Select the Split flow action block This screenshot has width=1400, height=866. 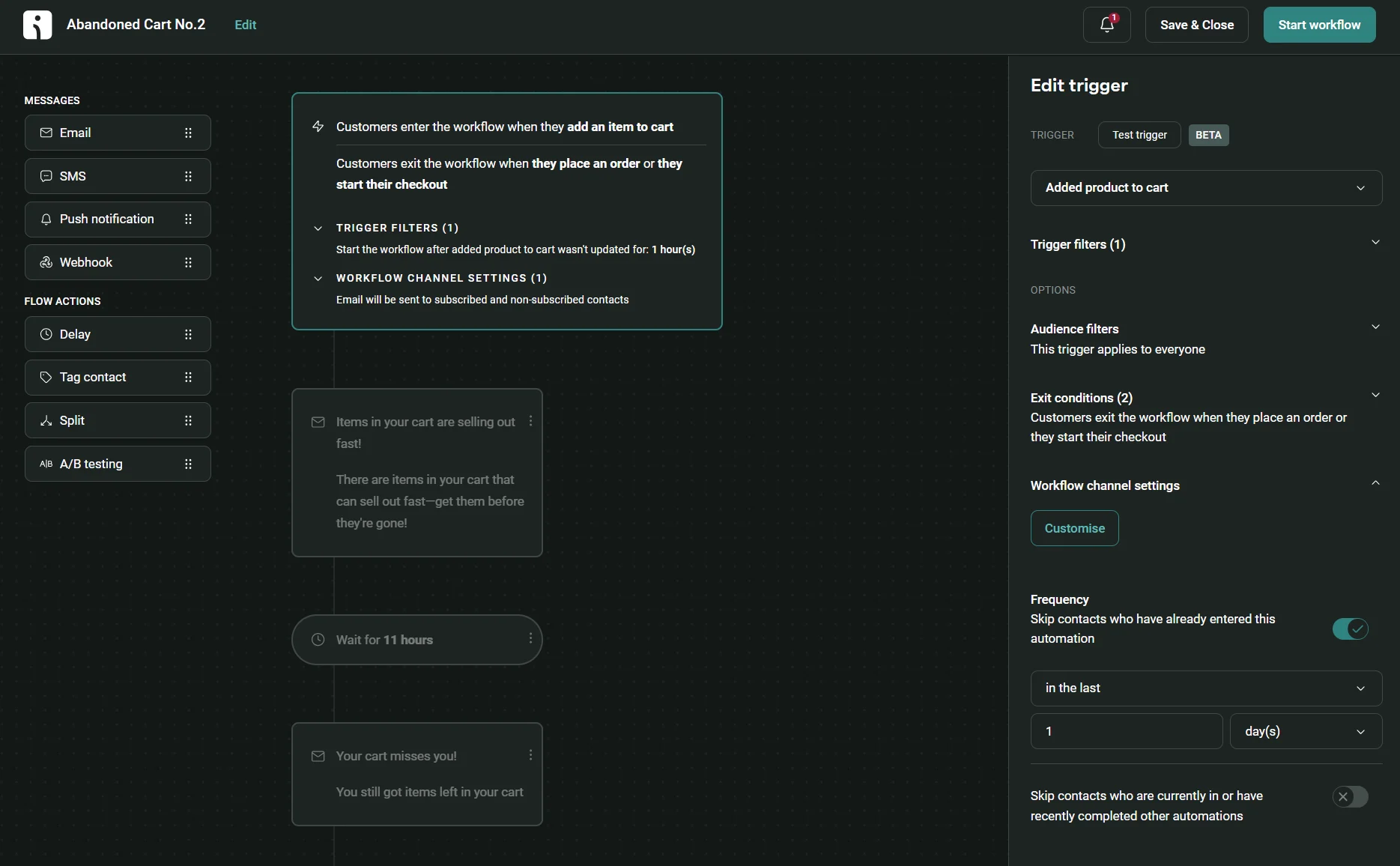click(118, 421)
